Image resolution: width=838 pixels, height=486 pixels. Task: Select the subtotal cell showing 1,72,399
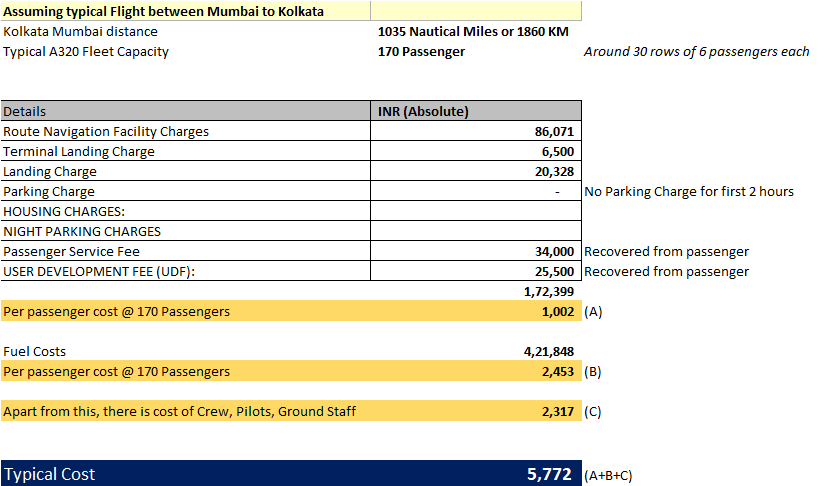coord(549,291)
